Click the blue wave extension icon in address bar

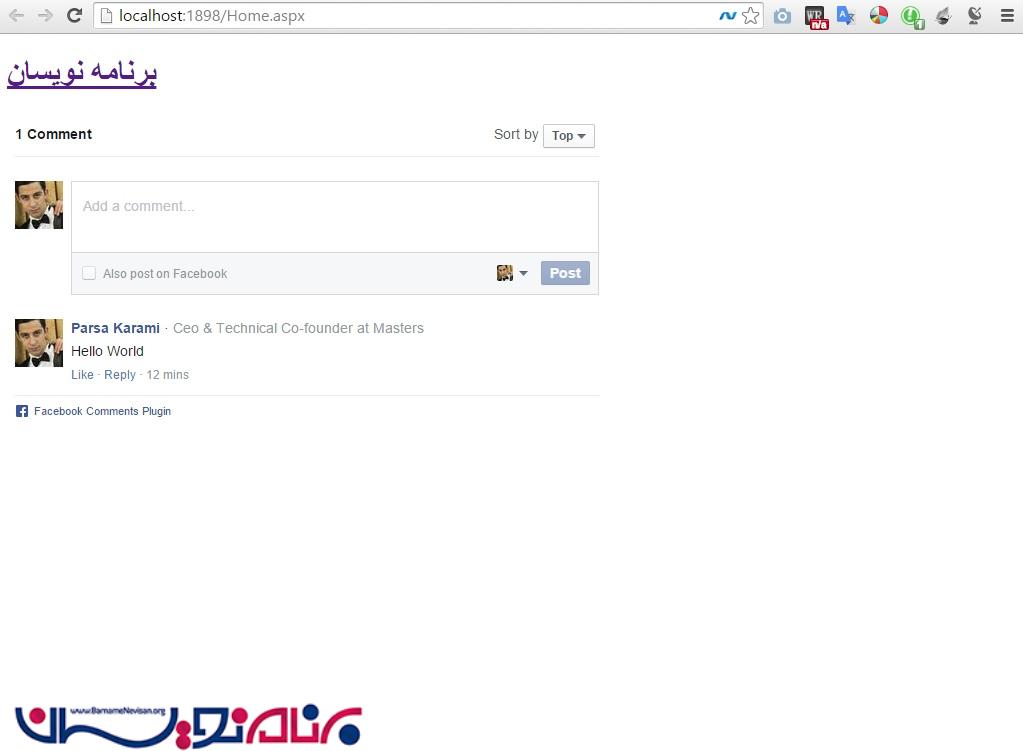pos(727,16)
